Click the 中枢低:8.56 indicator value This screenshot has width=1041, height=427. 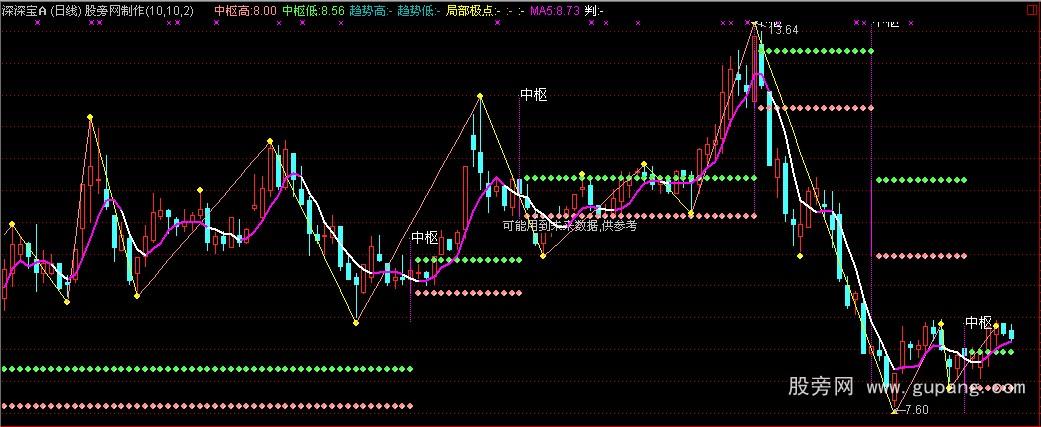point(313,10)
